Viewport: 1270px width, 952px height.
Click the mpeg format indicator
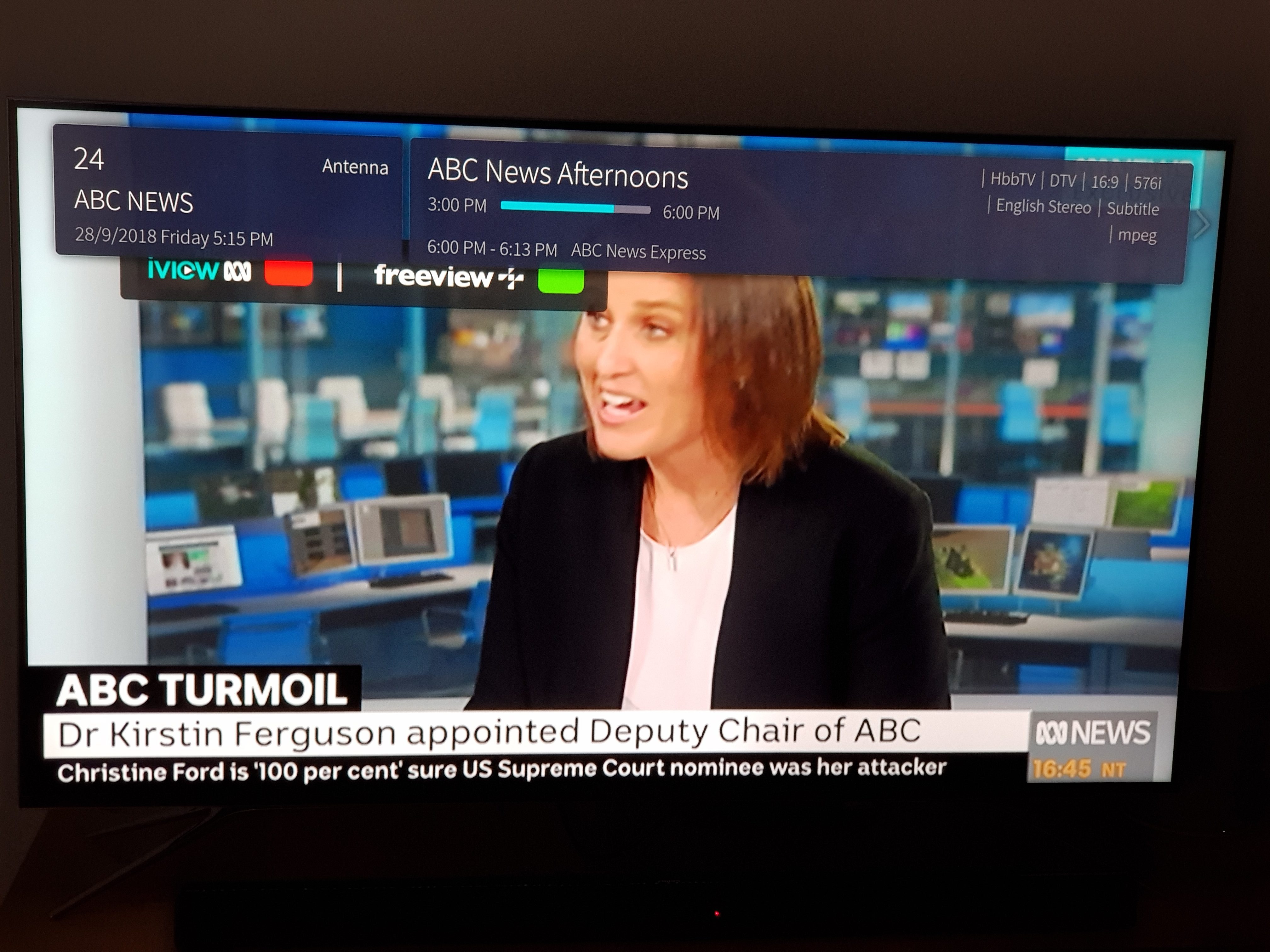(1137, 235)
